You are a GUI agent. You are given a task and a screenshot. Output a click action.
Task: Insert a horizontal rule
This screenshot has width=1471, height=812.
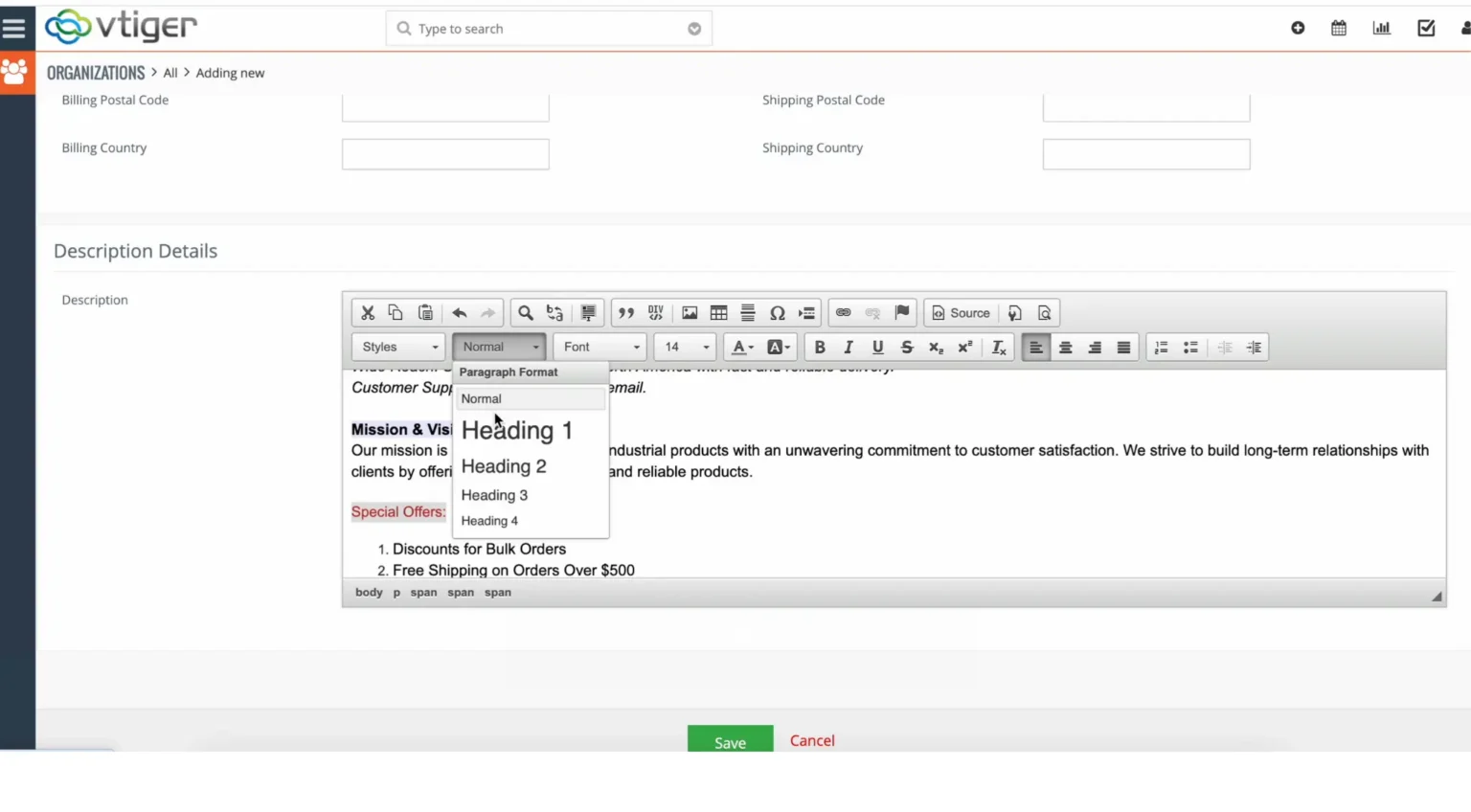747,312
